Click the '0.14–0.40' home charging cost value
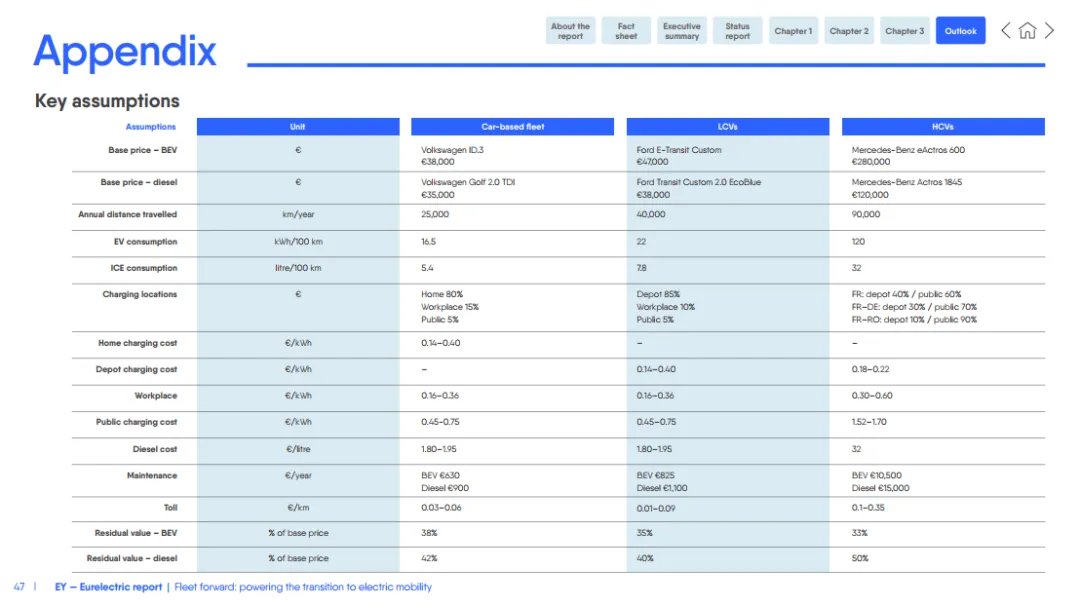The width and height of the screenshot is (1080, 607). pos(441,343)
